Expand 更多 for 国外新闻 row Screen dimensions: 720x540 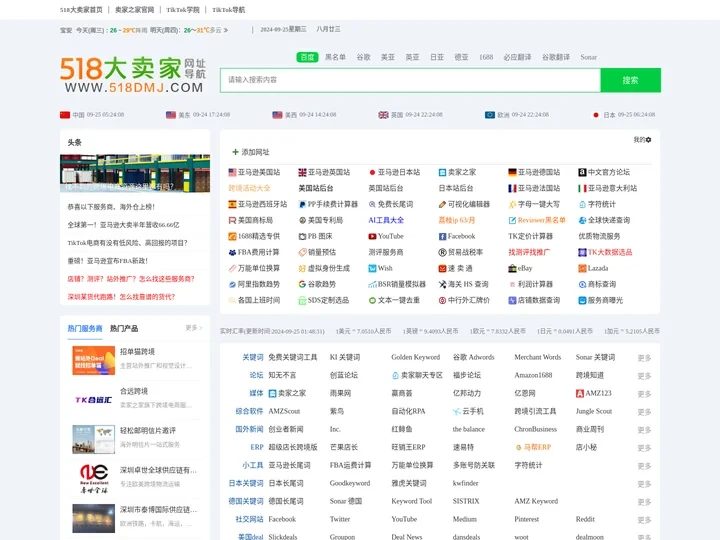click(644, 429)
